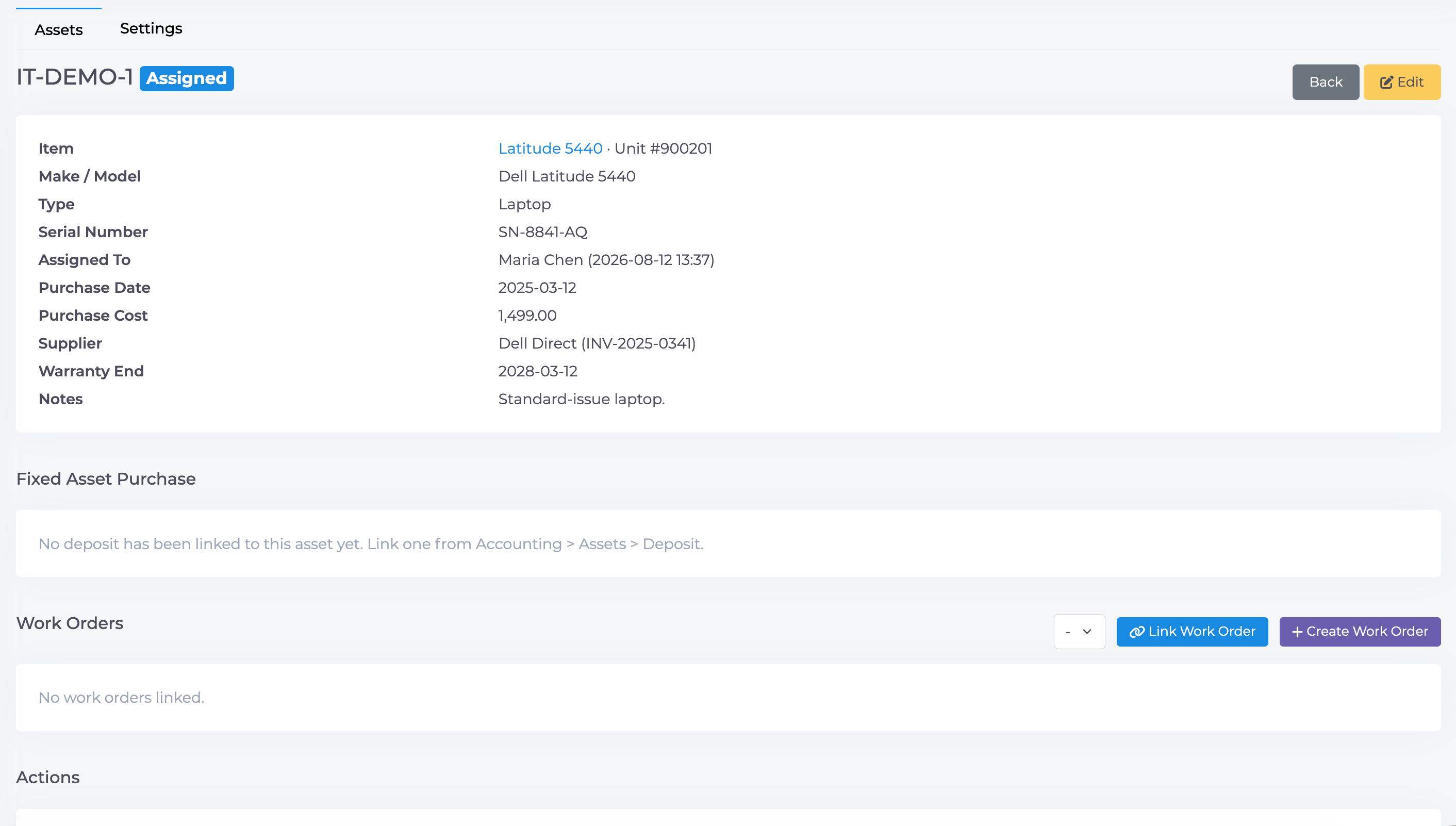Viewport: 1456px width, 826px height.
Task: Click the Fixed Asset Purchase heading
Action: coord(106,479)
